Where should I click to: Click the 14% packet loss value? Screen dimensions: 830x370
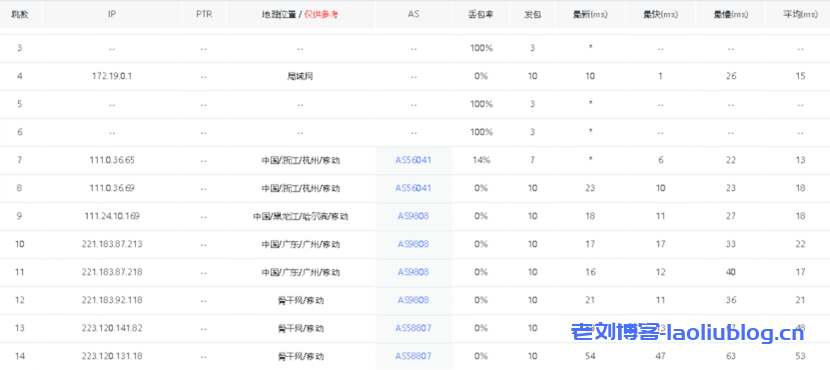tap(481, 160)
